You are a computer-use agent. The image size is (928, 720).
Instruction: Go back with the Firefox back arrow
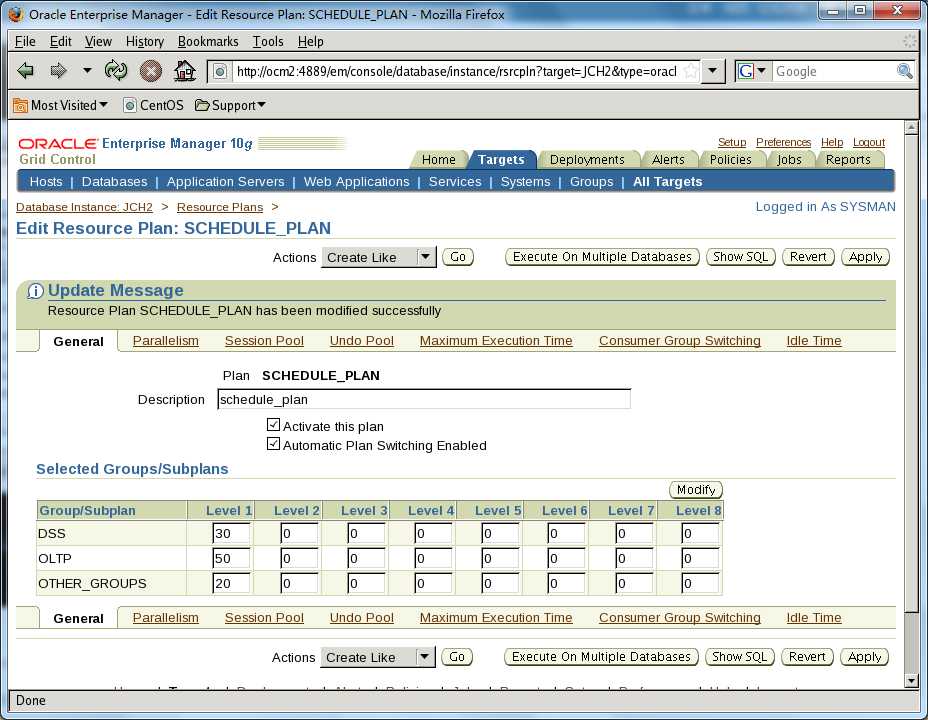click(x=25, y=71)
